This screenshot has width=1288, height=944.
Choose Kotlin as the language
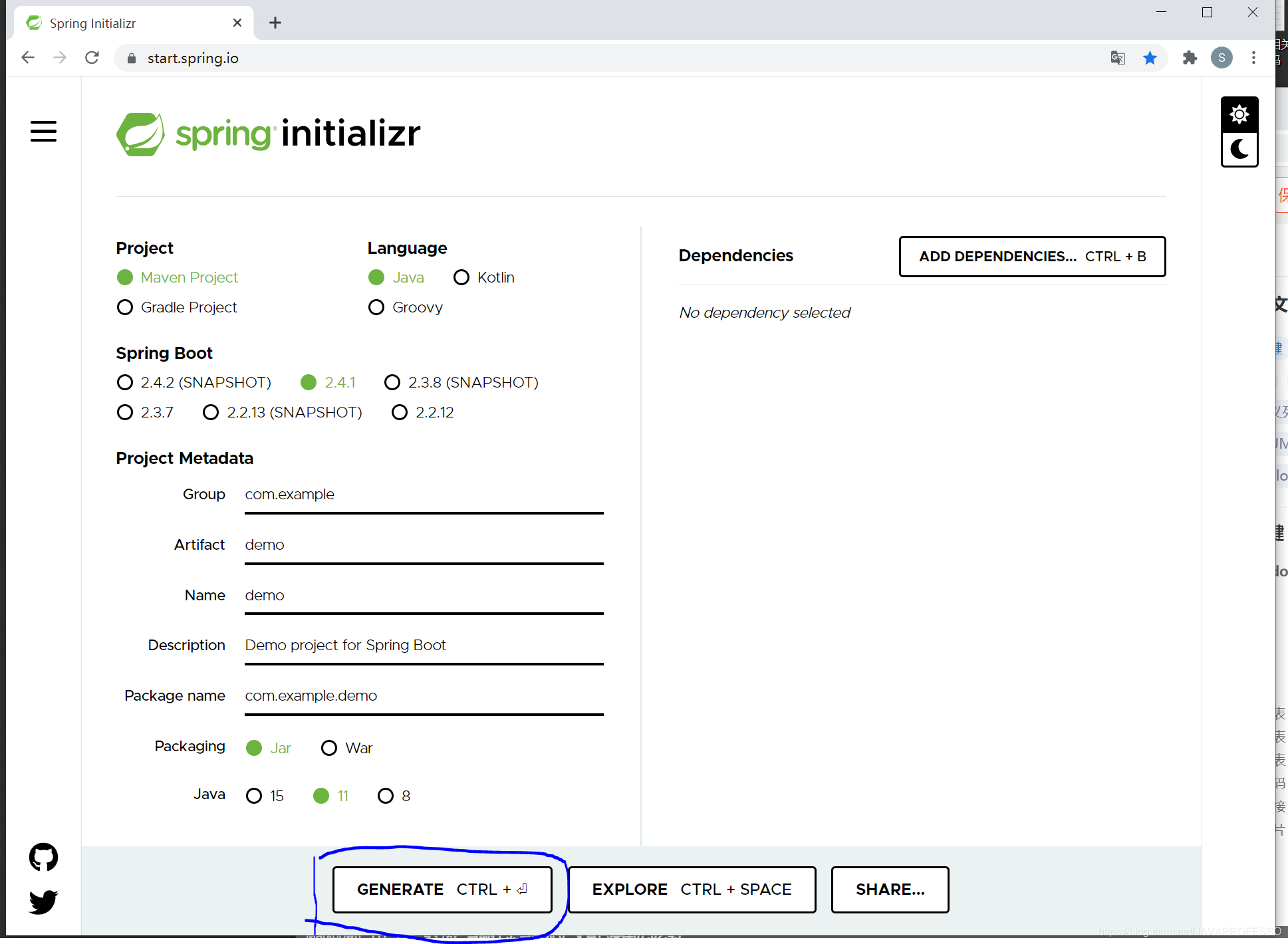pyautogui.click(x=484, y=277)
